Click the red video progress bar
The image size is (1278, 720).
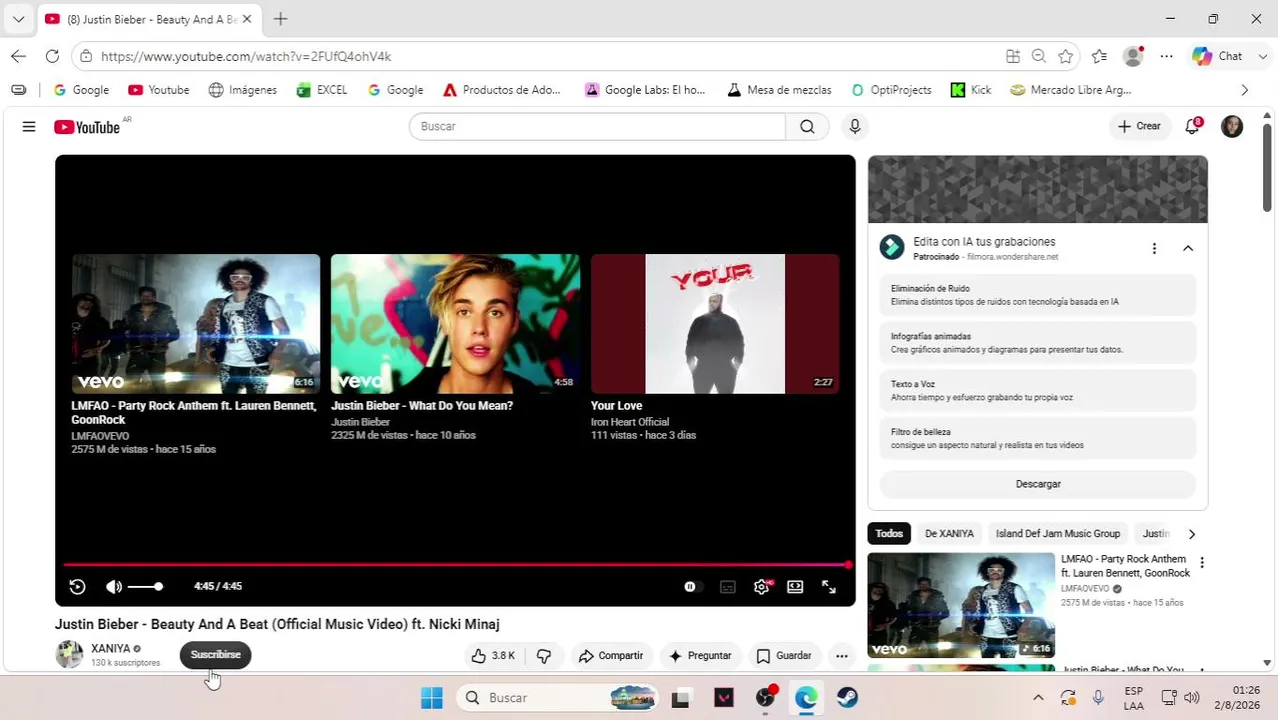(455, 565)
